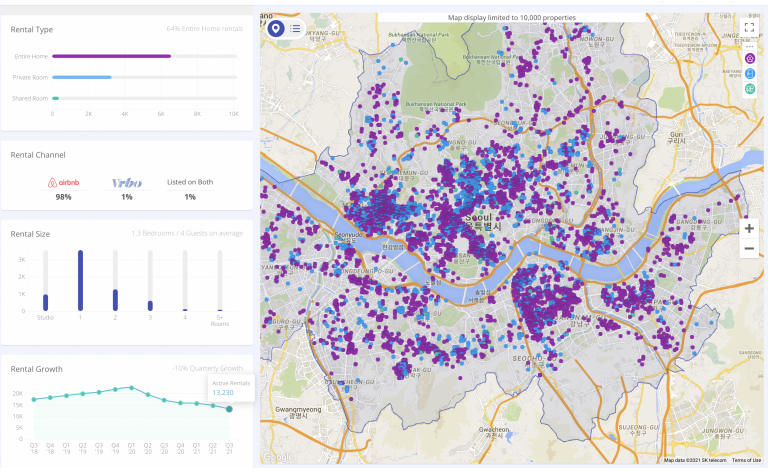This screenshot has height=468, width=768.
Task: Click the Vrbo logo
Action: click(x=127, y=183)
